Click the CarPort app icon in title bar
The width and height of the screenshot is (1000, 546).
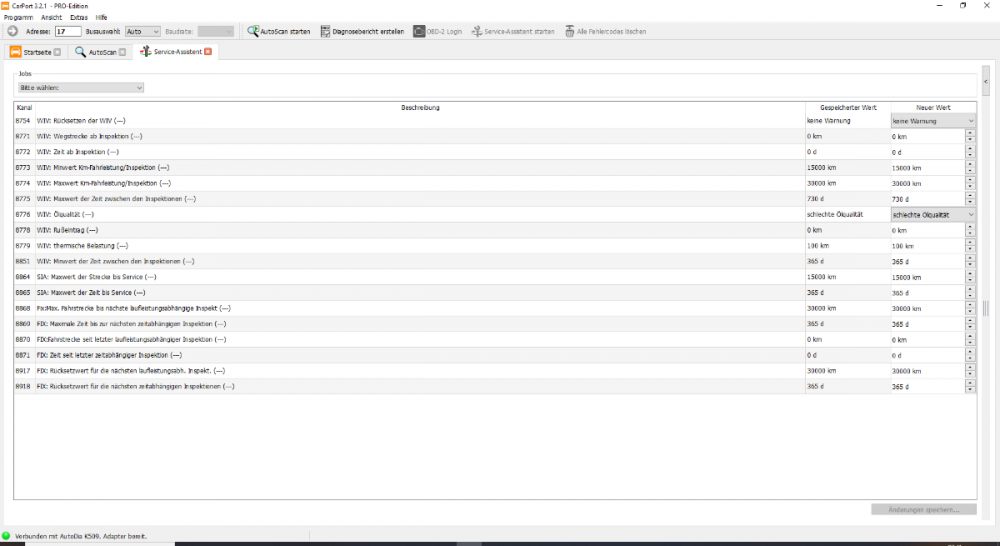(5, 5)
